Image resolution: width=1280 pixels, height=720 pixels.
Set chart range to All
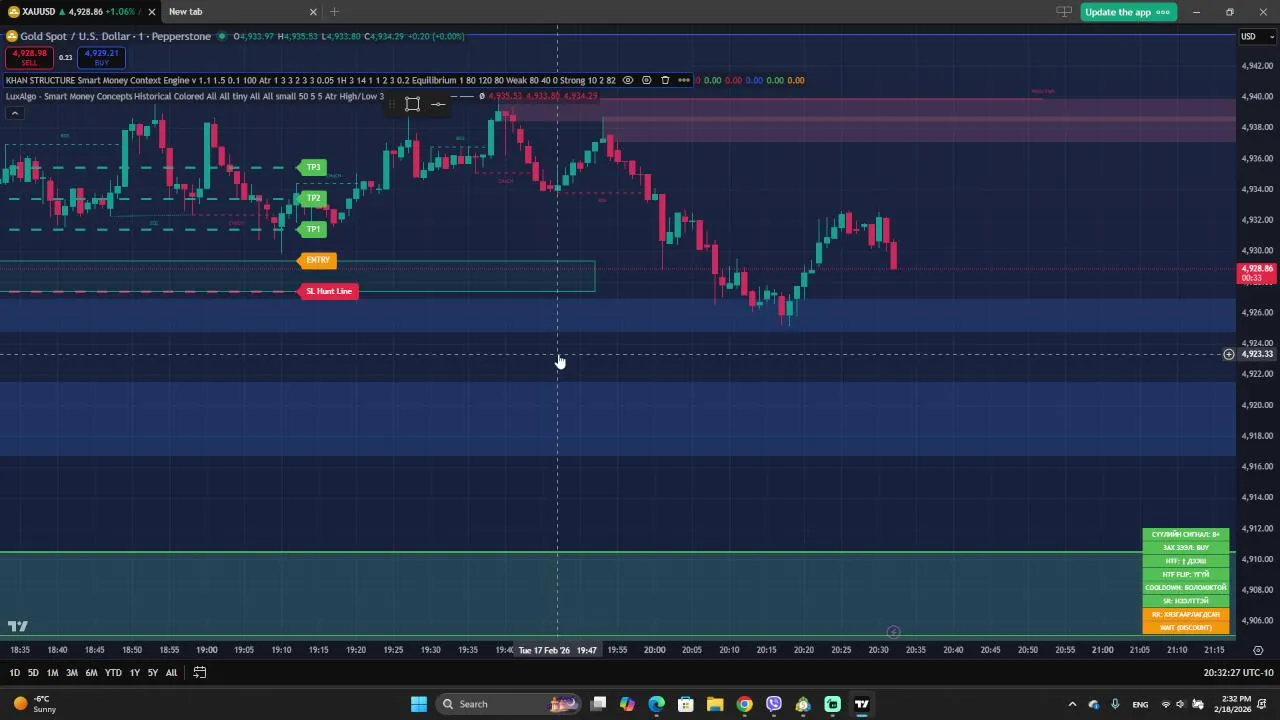(x=171, y=673)
